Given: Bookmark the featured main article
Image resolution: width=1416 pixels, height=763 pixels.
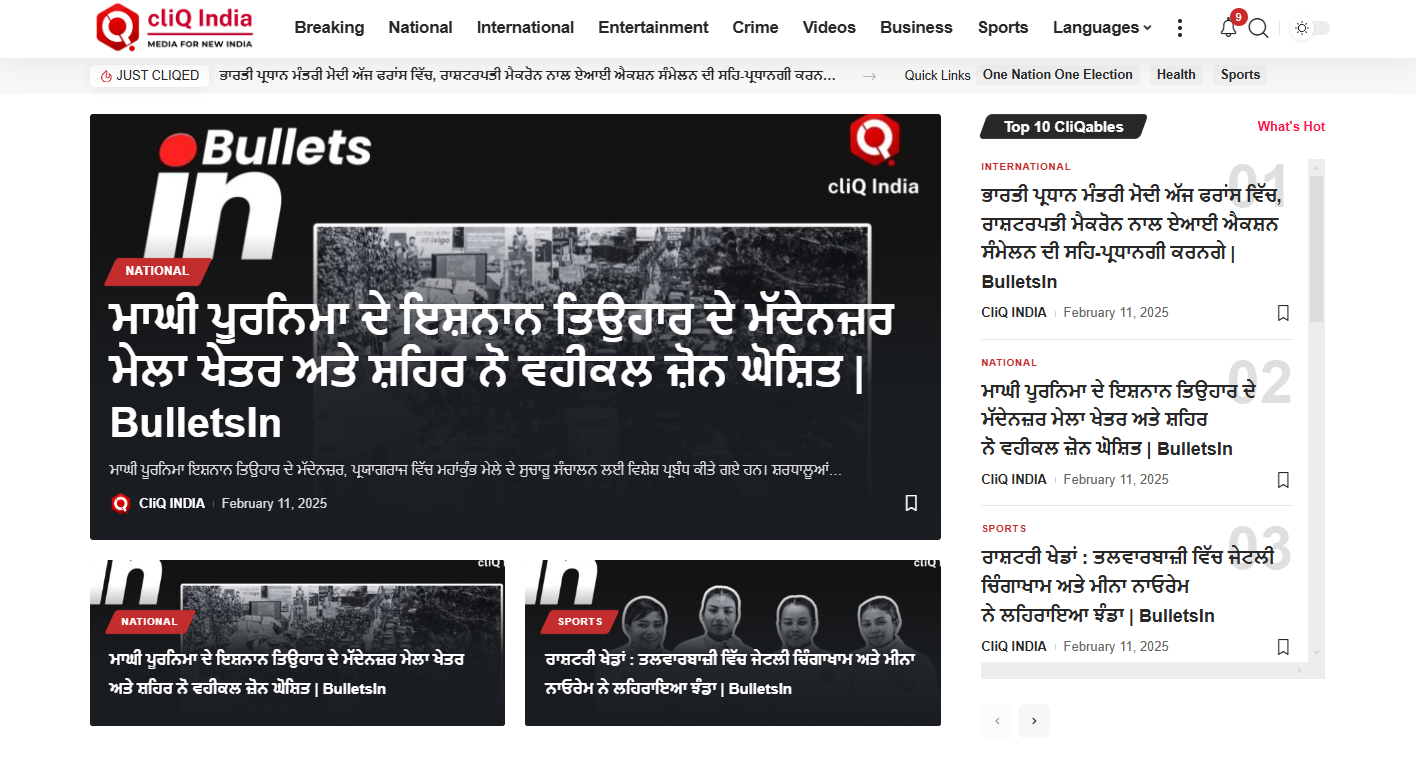Looking at the screenshot, I should 911,503.
